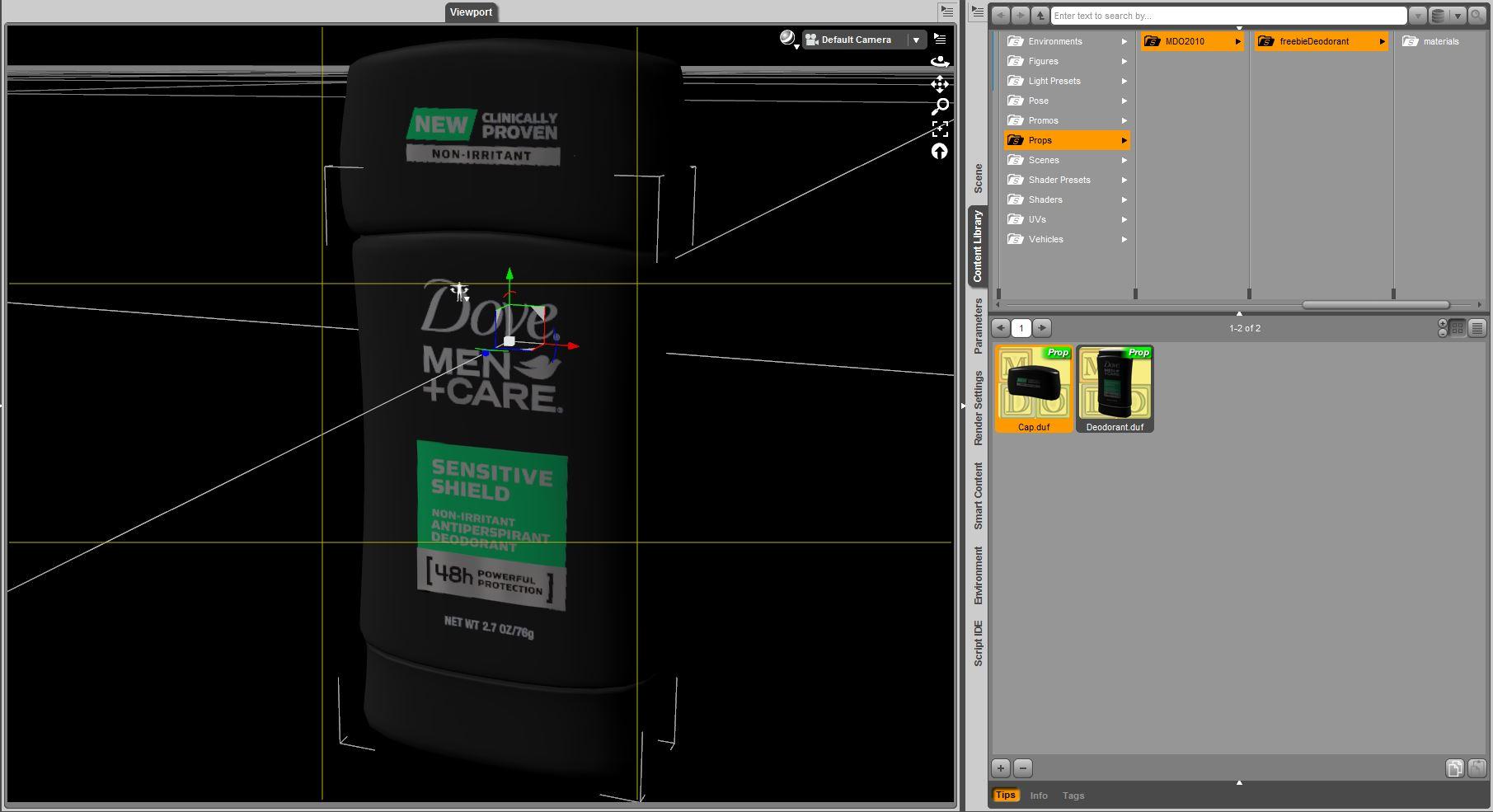1493x812 pixels.
Task: Select the Scenes folder
Action: pos(1067,160)
